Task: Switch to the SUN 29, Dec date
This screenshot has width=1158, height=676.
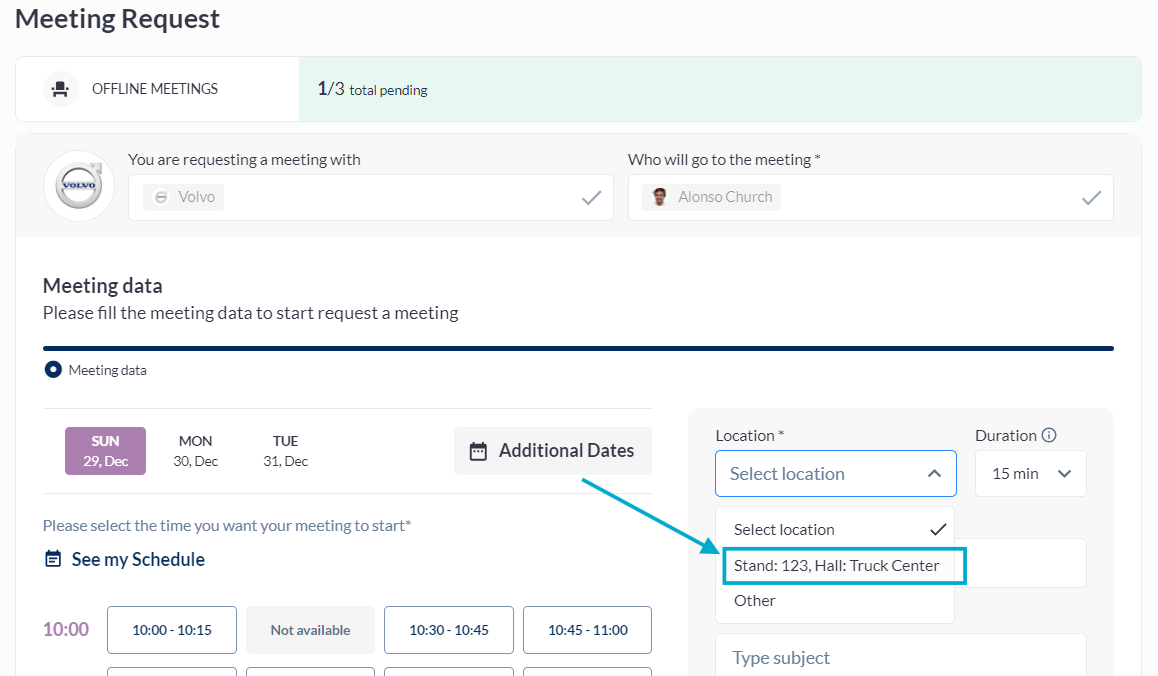Action: pyautogui.click(x=105, y=451)
